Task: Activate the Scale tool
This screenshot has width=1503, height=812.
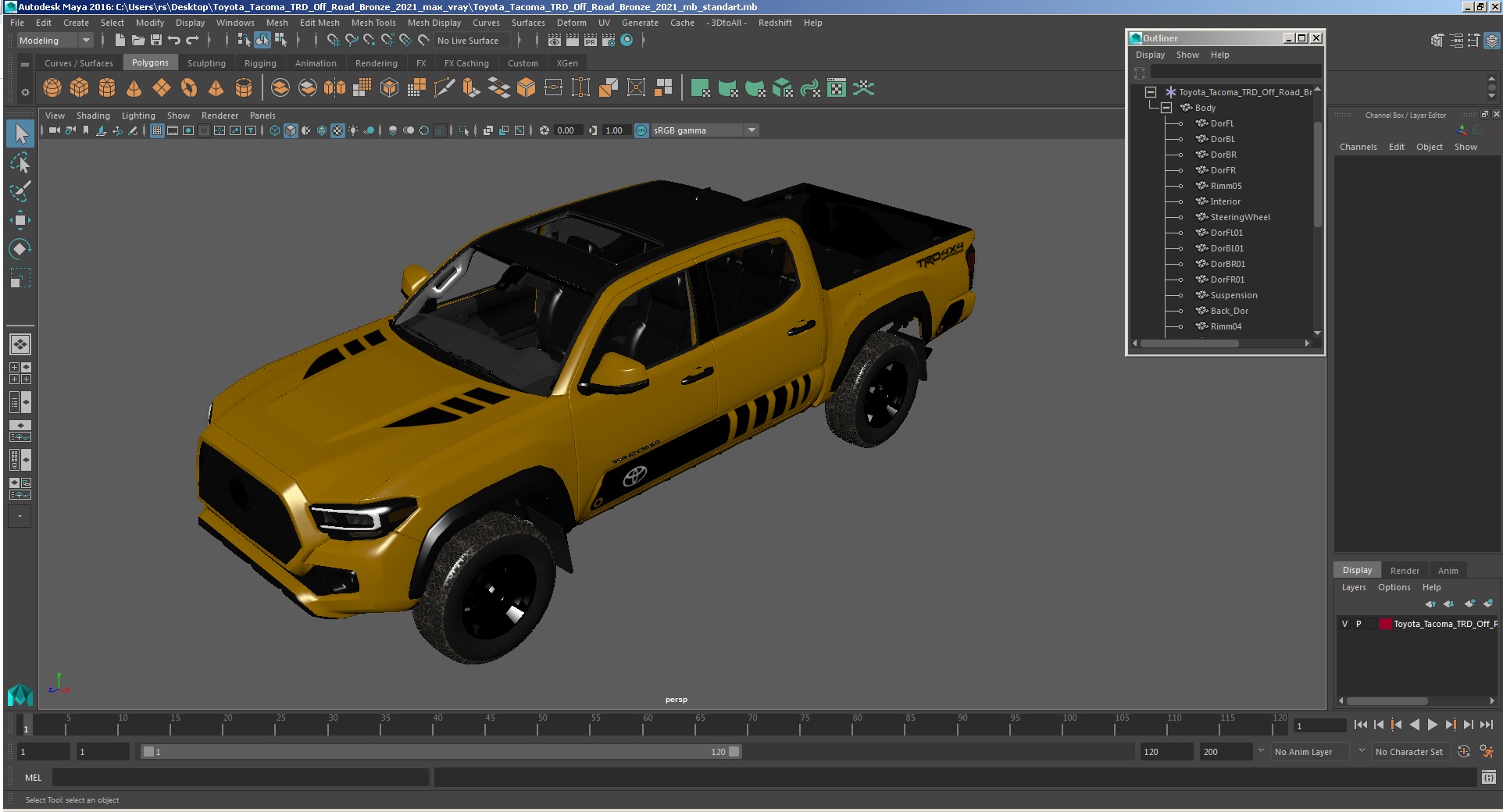Action: pos(20,278)
